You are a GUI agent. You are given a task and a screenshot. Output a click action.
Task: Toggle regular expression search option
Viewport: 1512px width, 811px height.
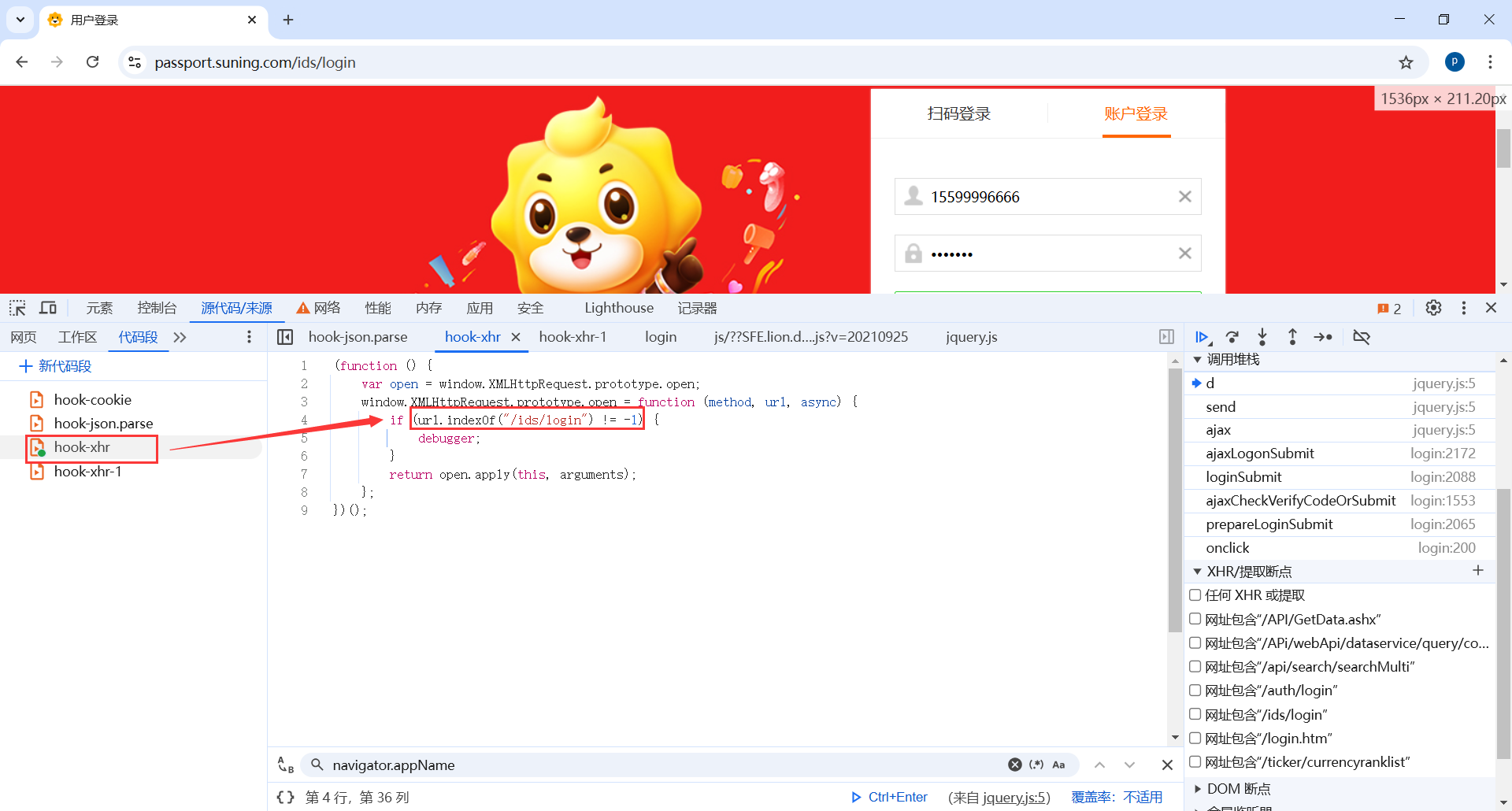[x=1036, y=765]
